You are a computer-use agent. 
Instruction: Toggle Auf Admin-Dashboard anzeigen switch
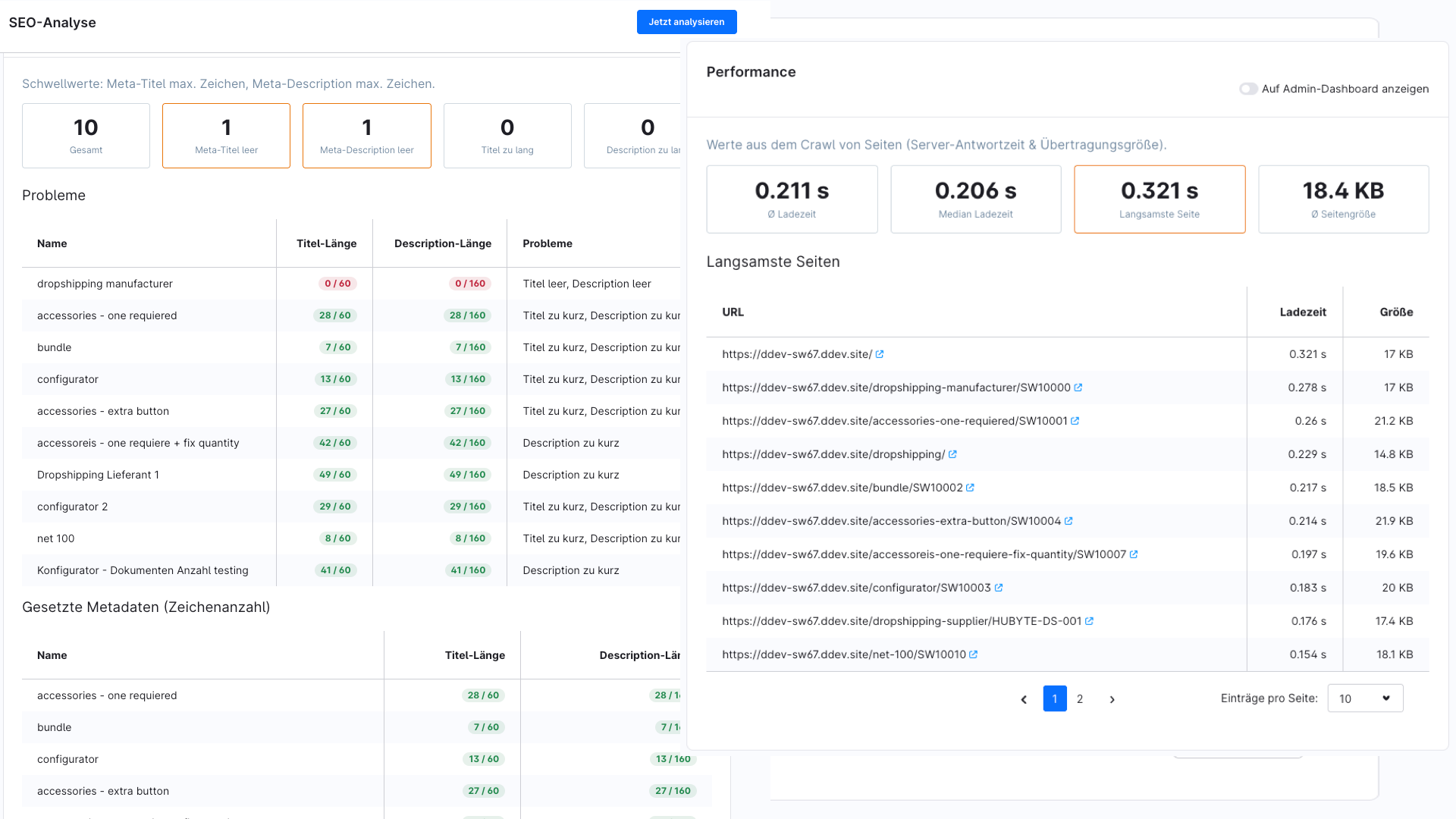point(1248,89)
